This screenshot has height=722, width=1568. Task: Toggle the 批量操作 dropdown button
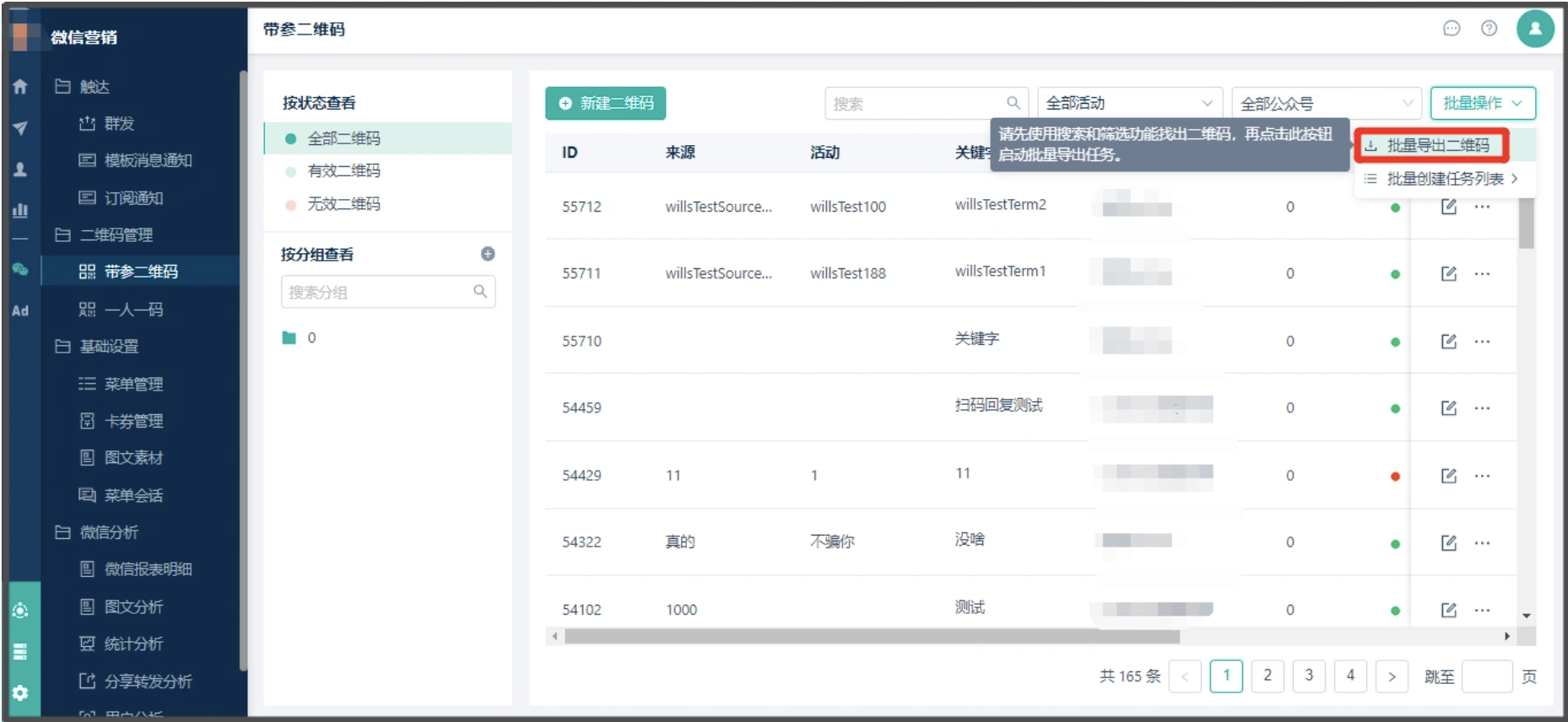pos(1483,103)
